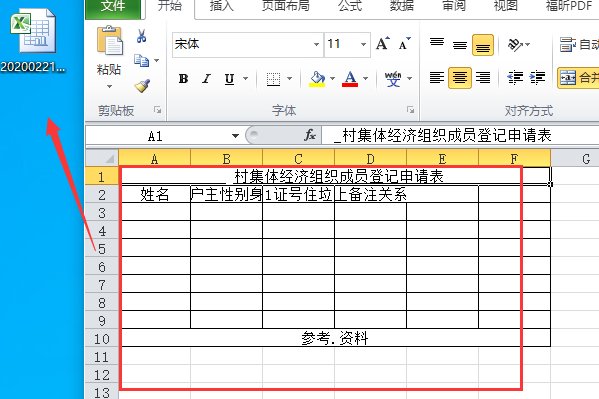
Task: Select column A header
Action: pyautogui.click(x=155, y=159)
